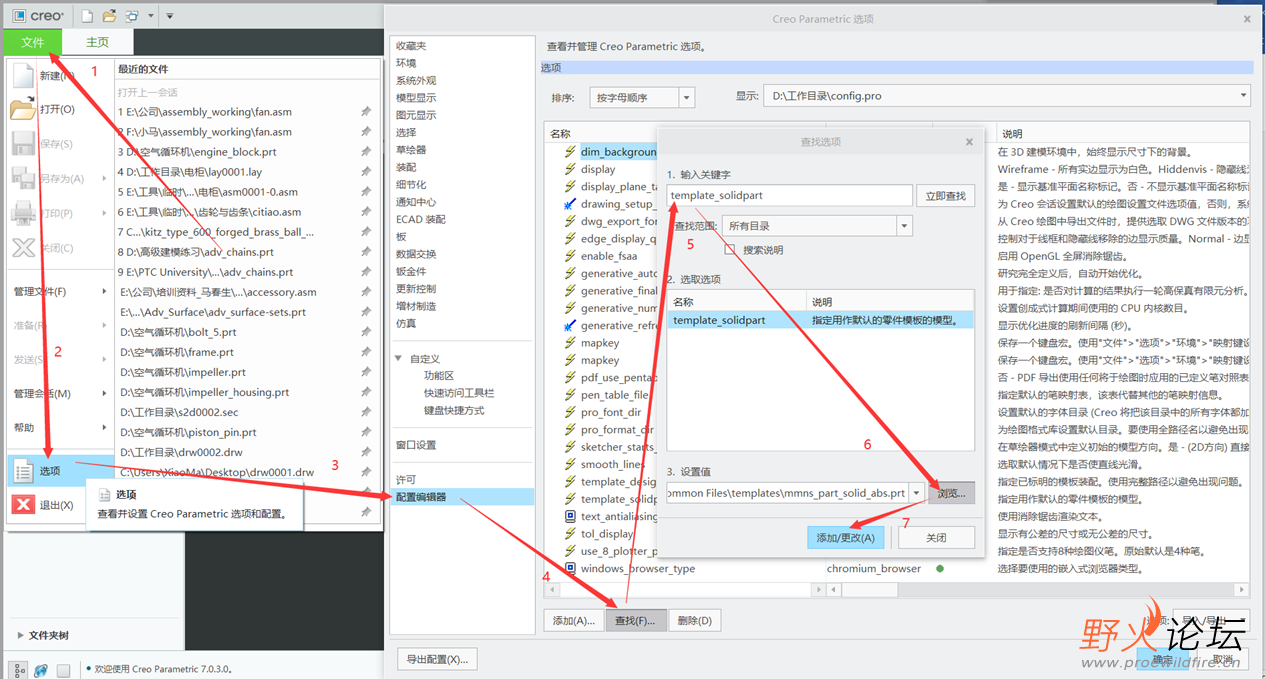Open the windows switch icon's dropdown arrow

point(149,16)
